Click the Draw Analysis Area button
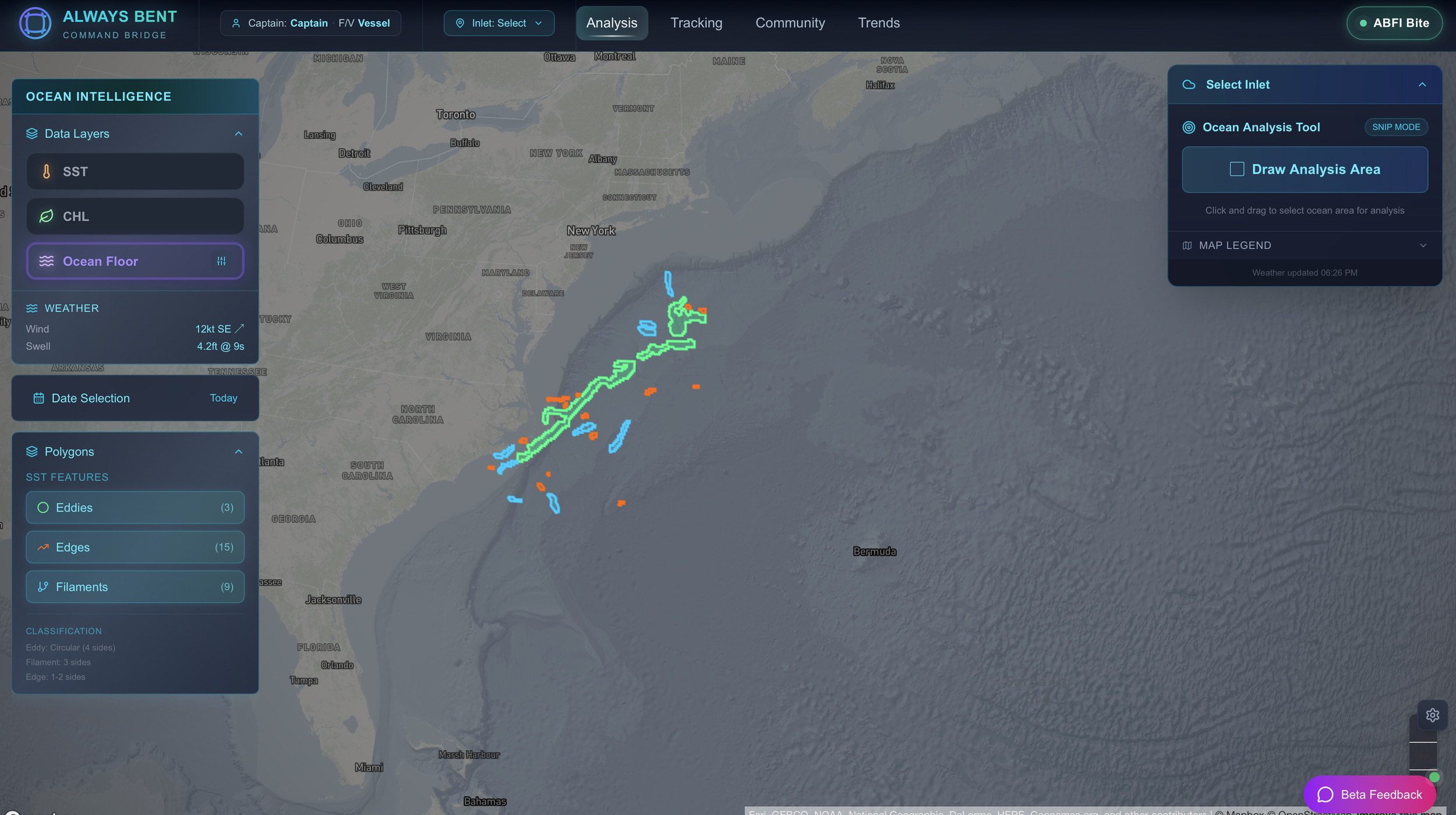Screen dimensions: 1456x815 pos(1305,170)
